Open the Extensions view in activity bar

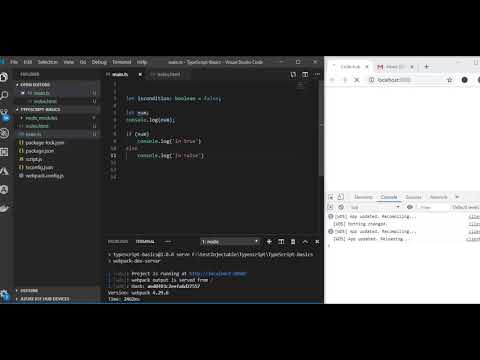click(x=4, y=152)
